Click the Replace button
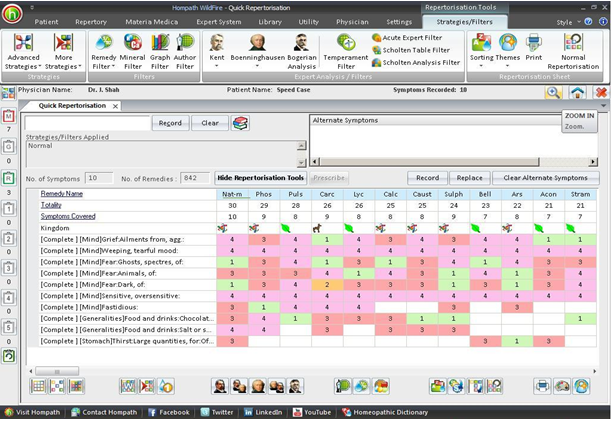This screenshot has width=612, height=421. (x=469, y=178)
